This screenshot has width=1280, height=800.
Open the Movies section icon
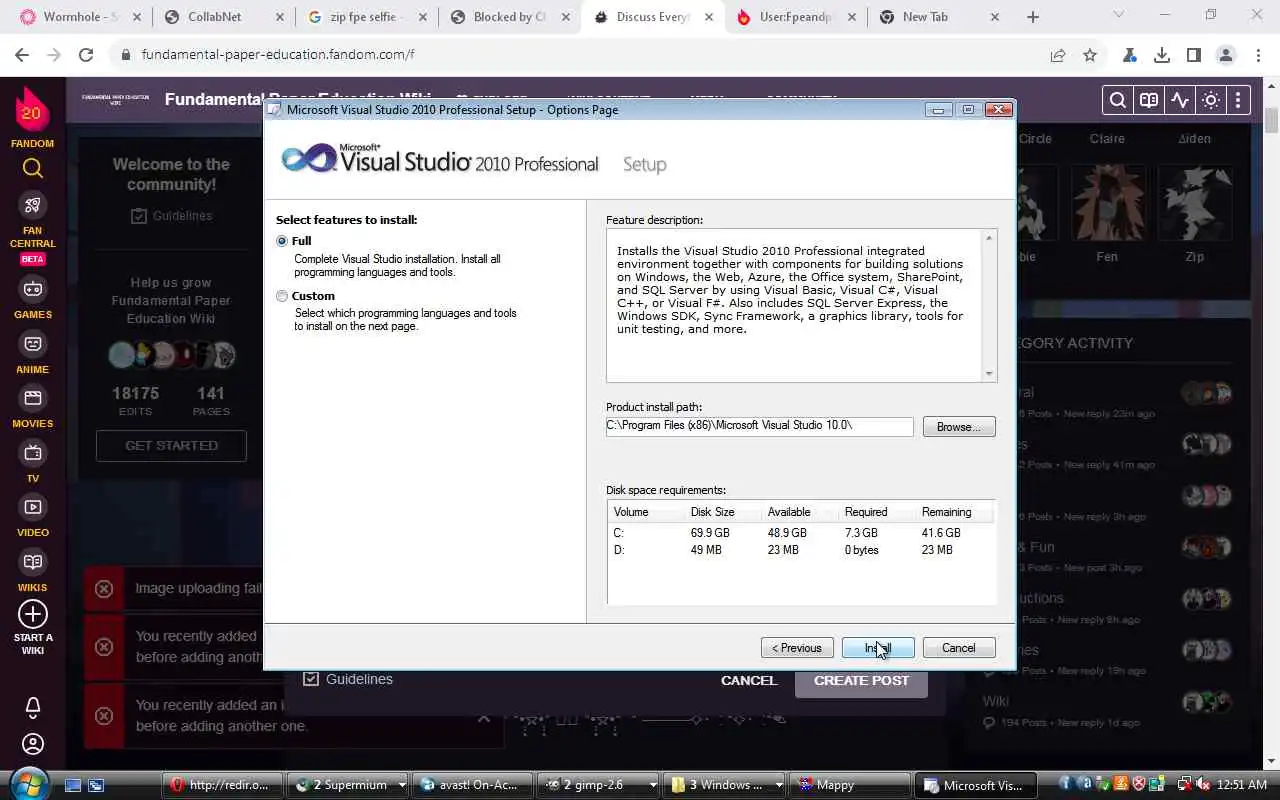(33, 398)
